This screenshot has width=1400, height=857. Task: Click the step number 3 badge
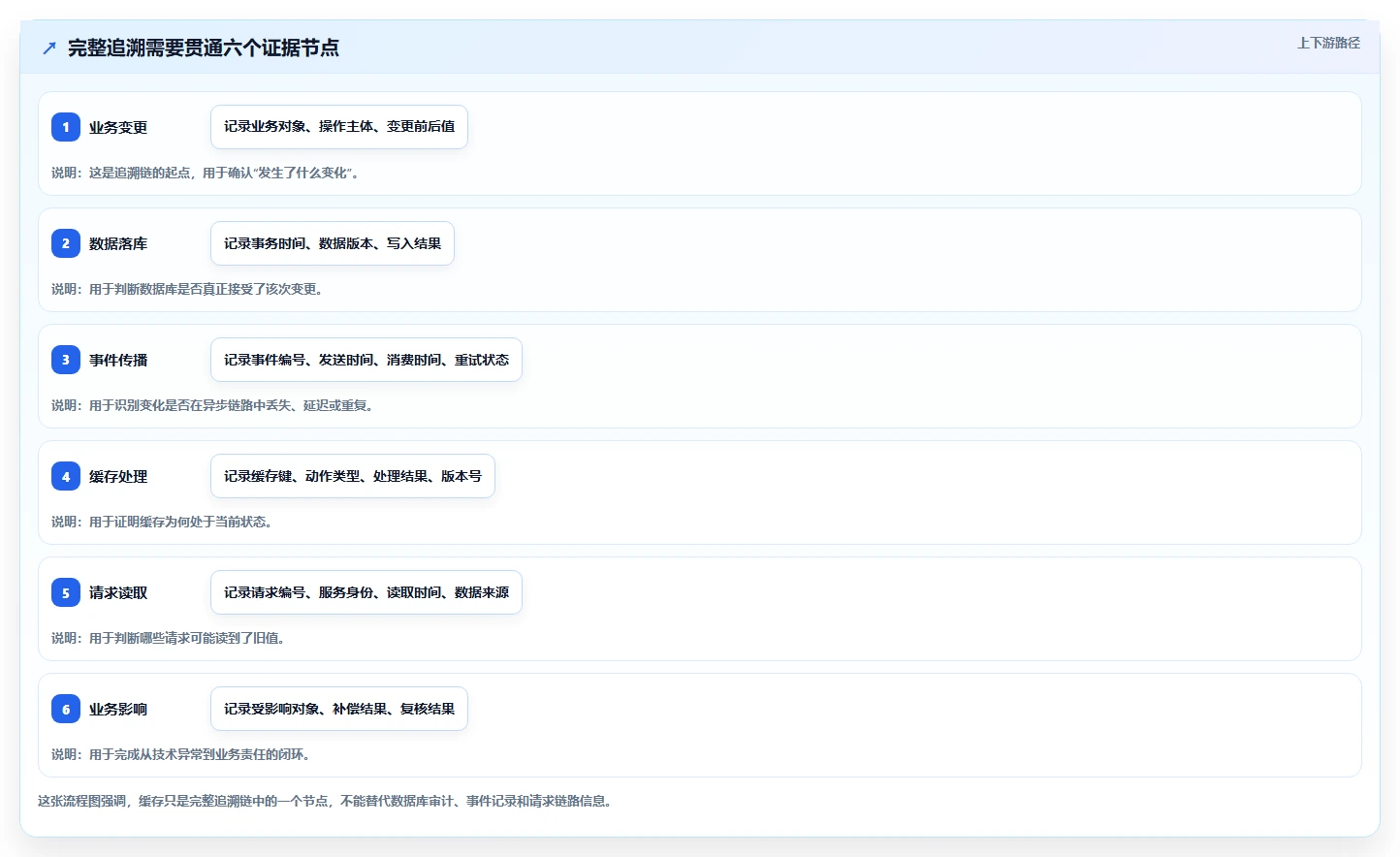coord(66,360)
